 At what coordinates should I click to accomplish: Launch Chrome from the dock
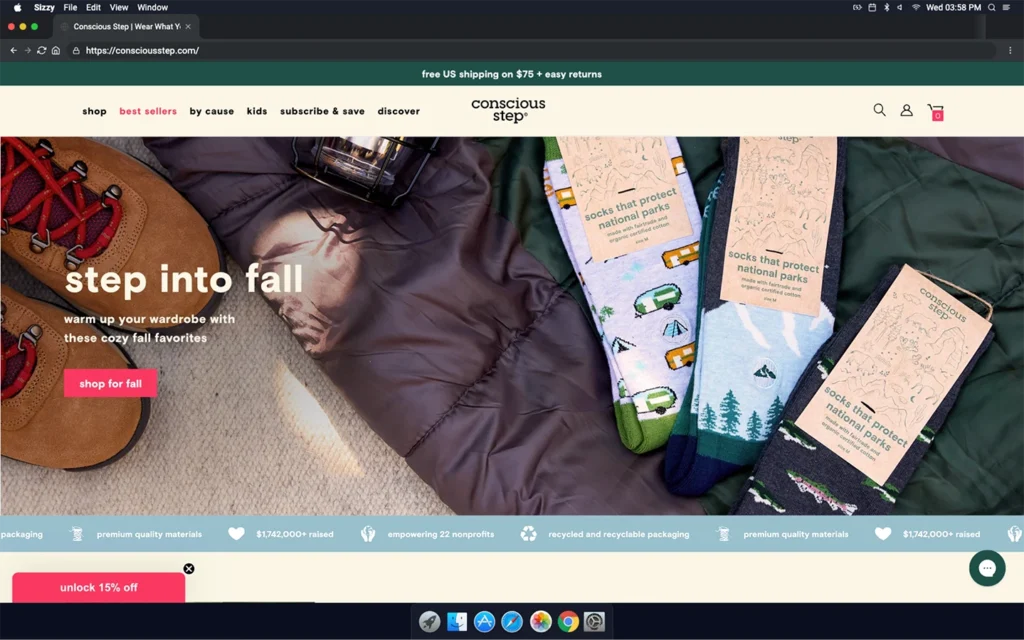568,622
